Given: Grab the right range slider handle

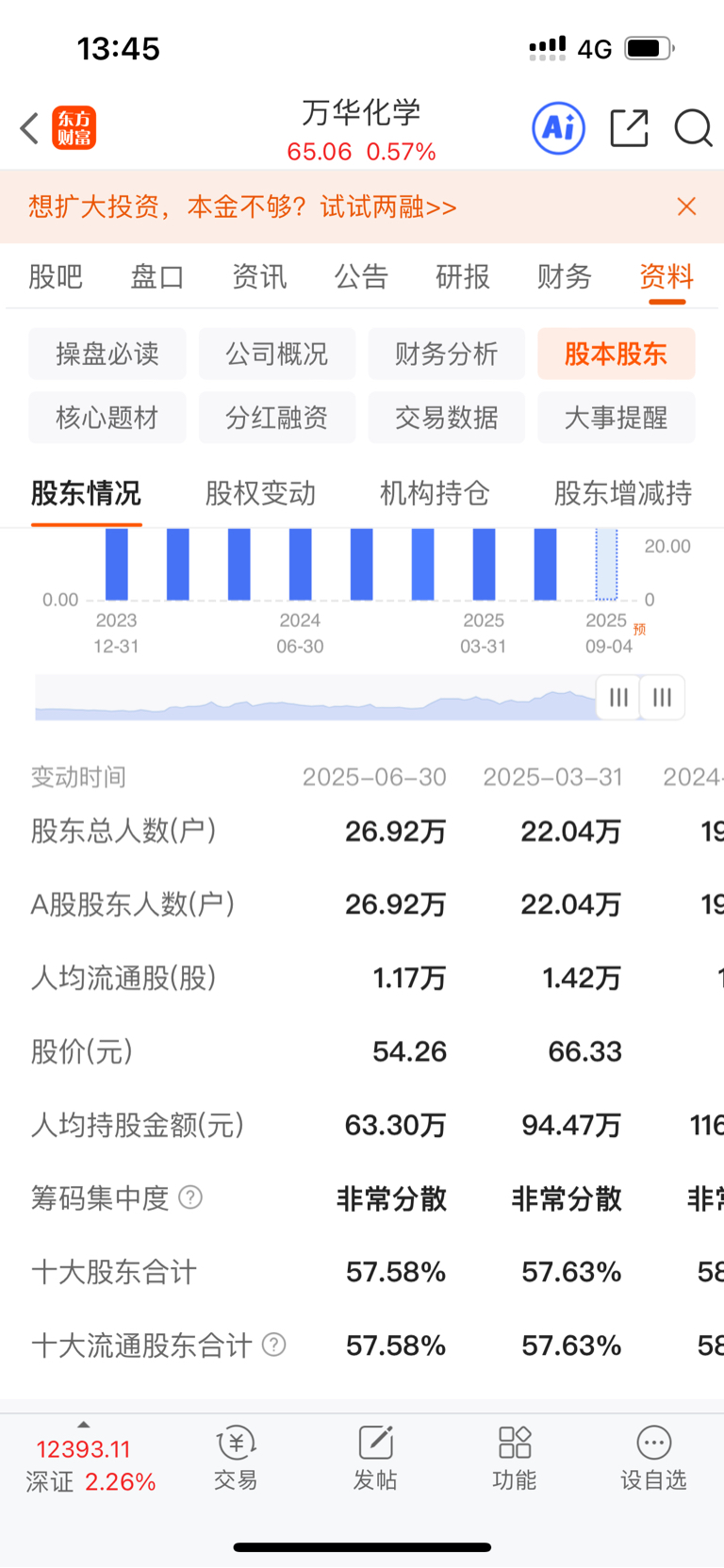Looking at the screenshot, I should tap(663, 698).
